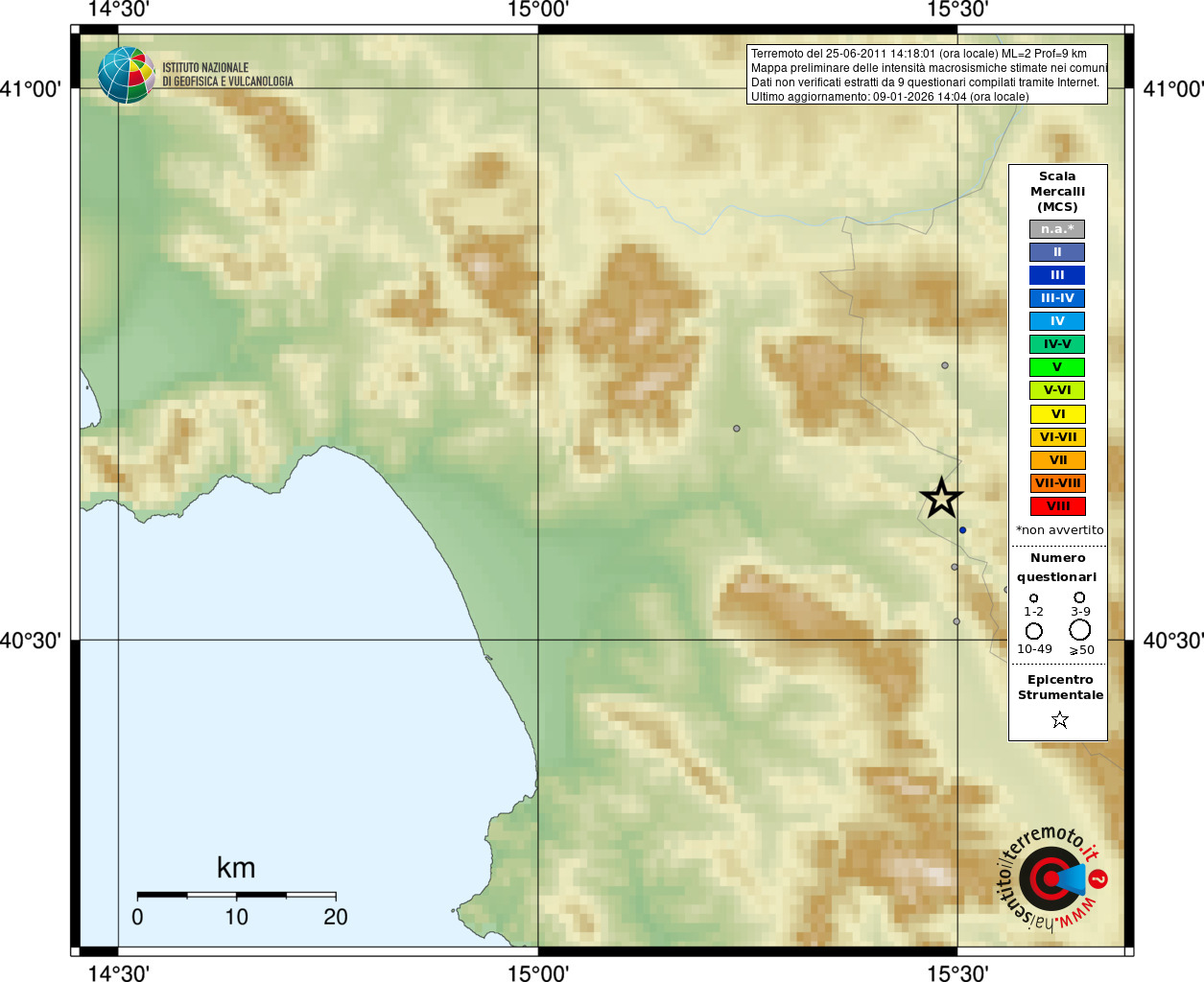Viewport: 1204px width, 982px height.
Task: Click the INGV globe logo
Action: 126,75
